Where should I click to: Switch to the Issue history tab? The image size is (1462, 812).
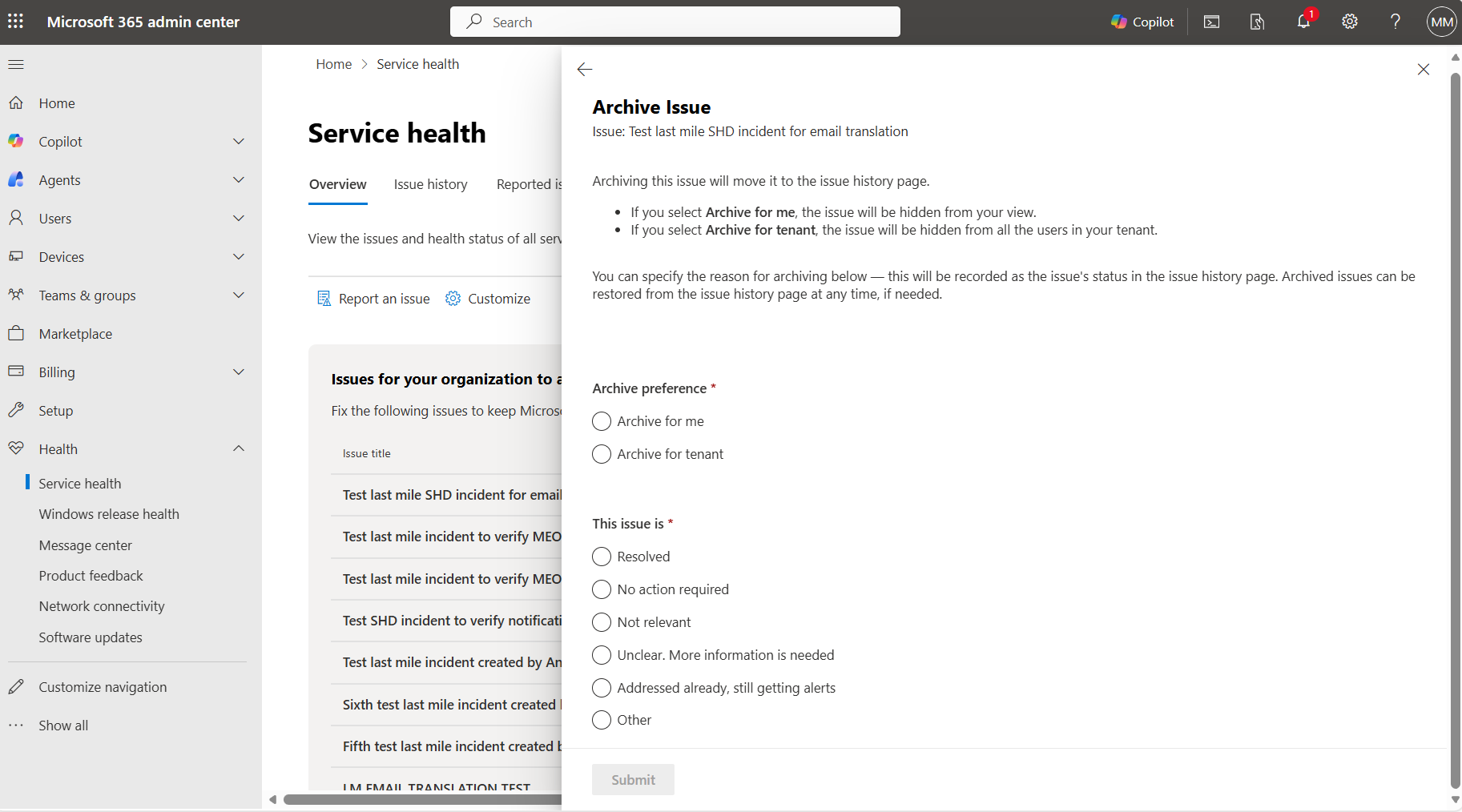[430, 184]
